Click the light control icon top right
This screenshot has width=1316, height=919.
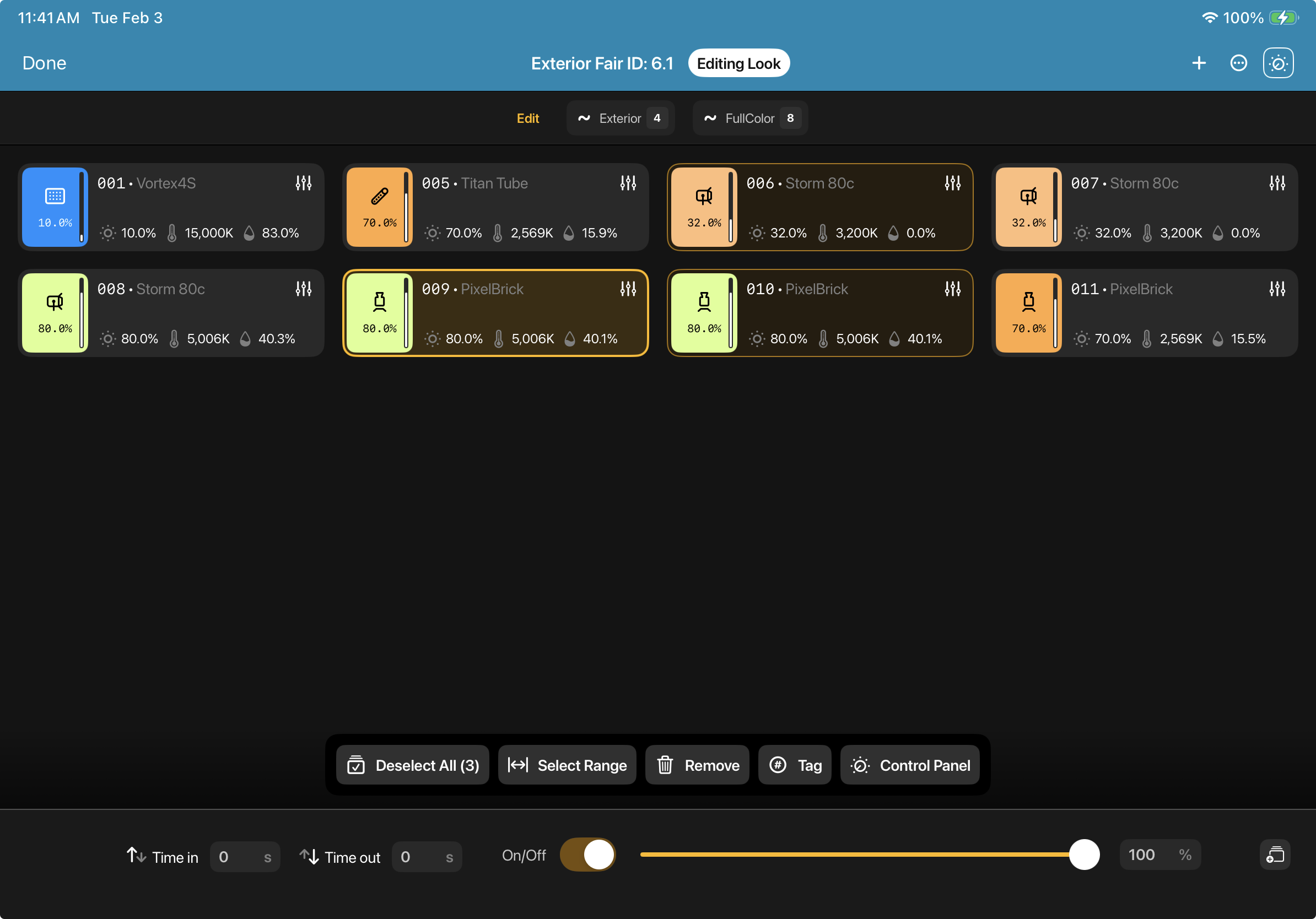click(1277, 63)
